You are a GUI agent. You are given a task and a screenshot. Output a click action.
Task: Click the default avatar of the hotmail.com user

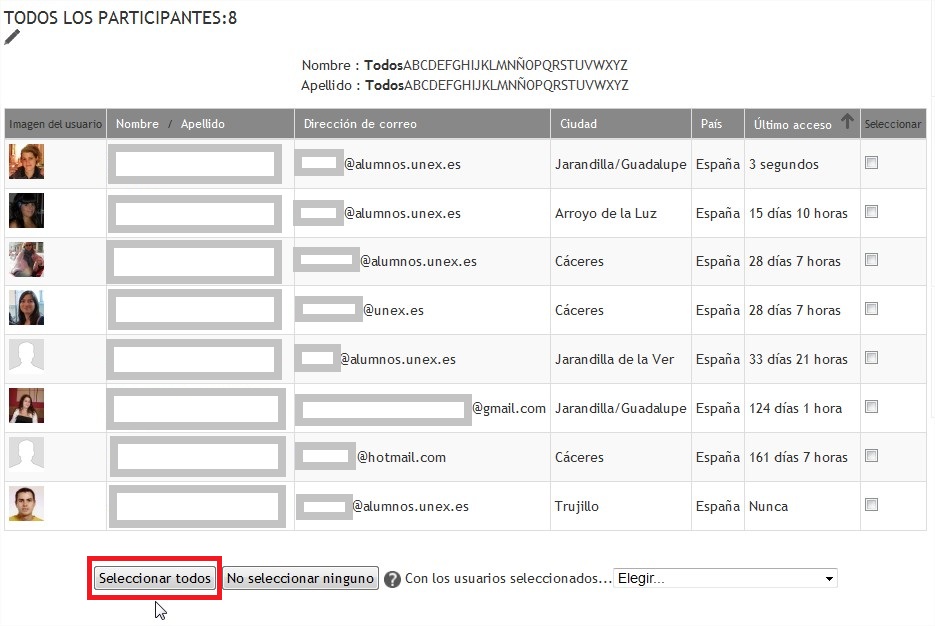coord(26,456)
